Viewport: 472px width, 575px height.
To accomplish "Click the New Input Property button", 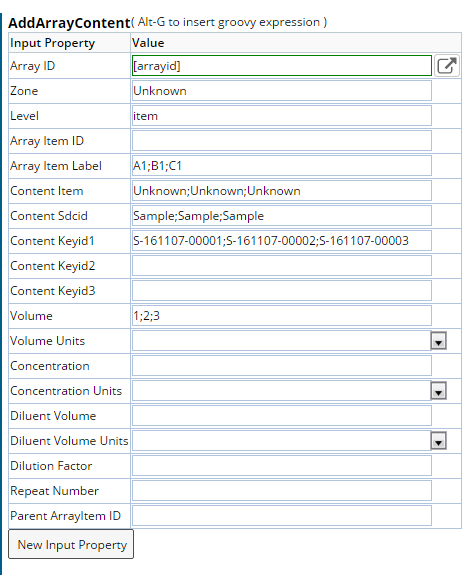I will click(71, 545).
